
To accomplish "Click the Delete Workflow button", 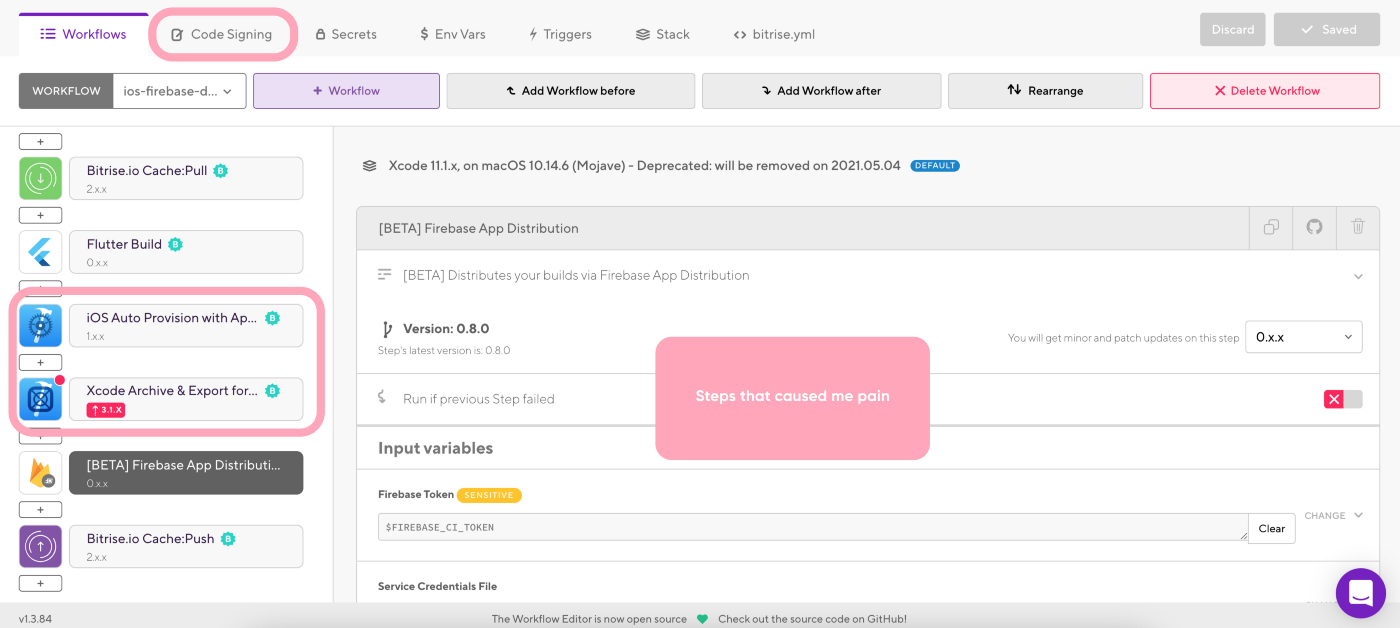I will (1264, 90).
